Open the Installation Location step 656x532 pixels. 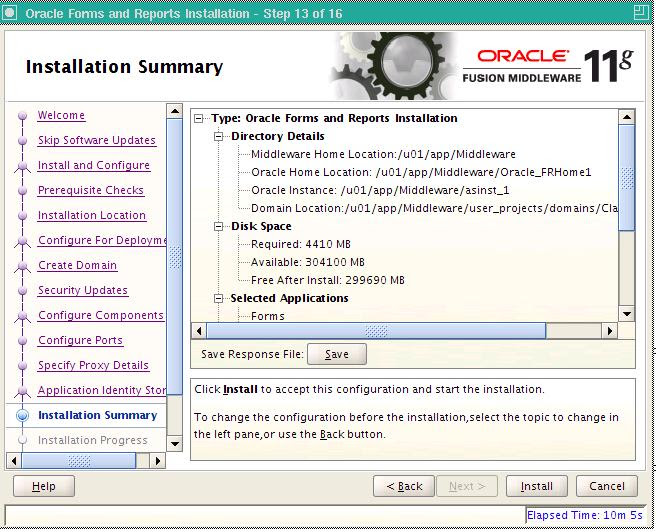coord(92,215)
